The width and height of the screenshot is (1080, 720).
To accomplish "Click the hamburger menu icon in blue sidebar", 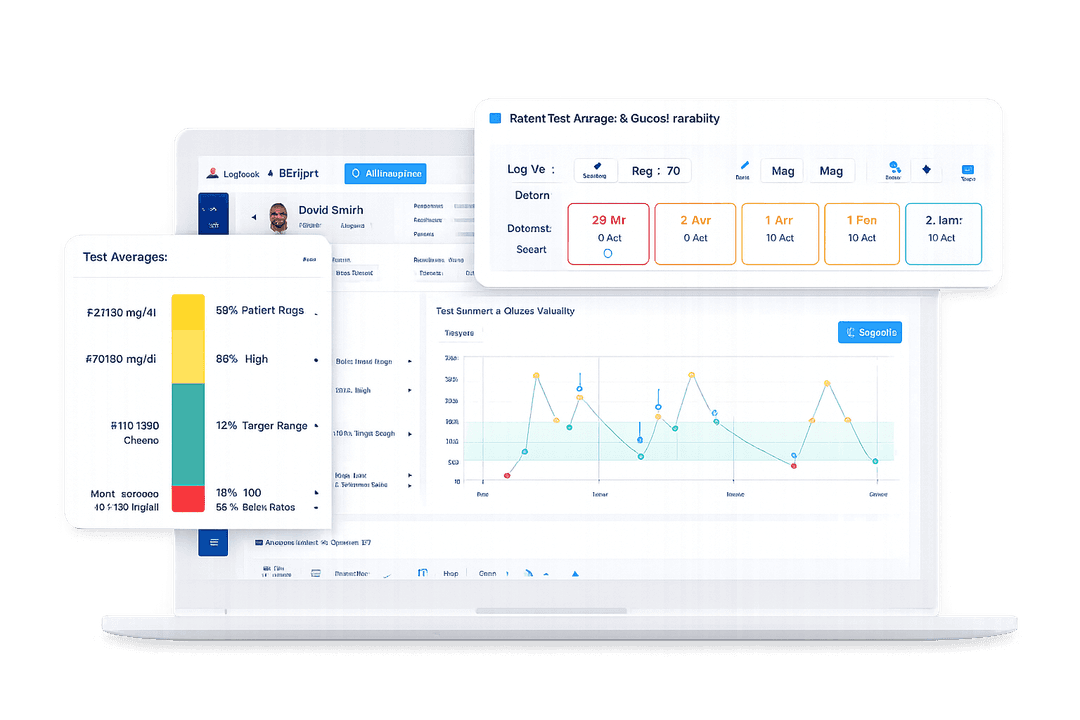I will 212,543.
